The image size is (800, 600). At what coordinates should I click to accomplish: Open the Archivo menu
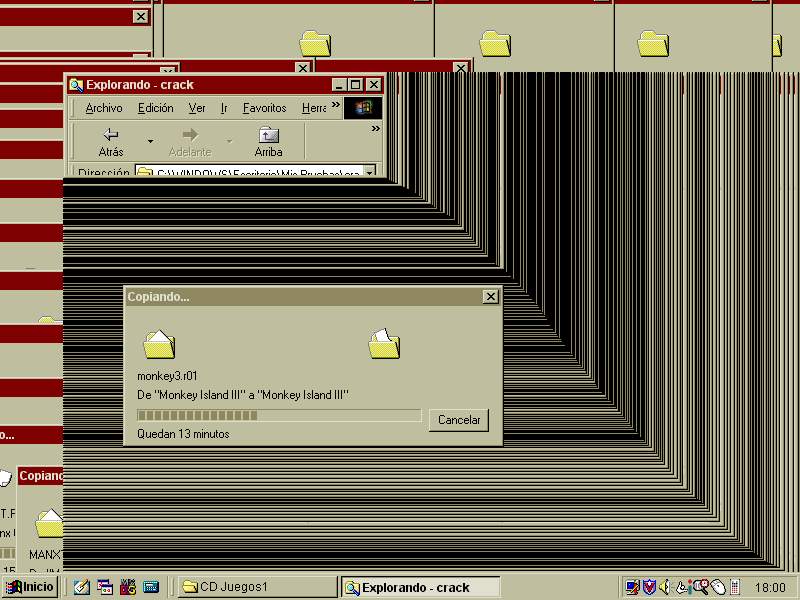(x=104, y=108)
